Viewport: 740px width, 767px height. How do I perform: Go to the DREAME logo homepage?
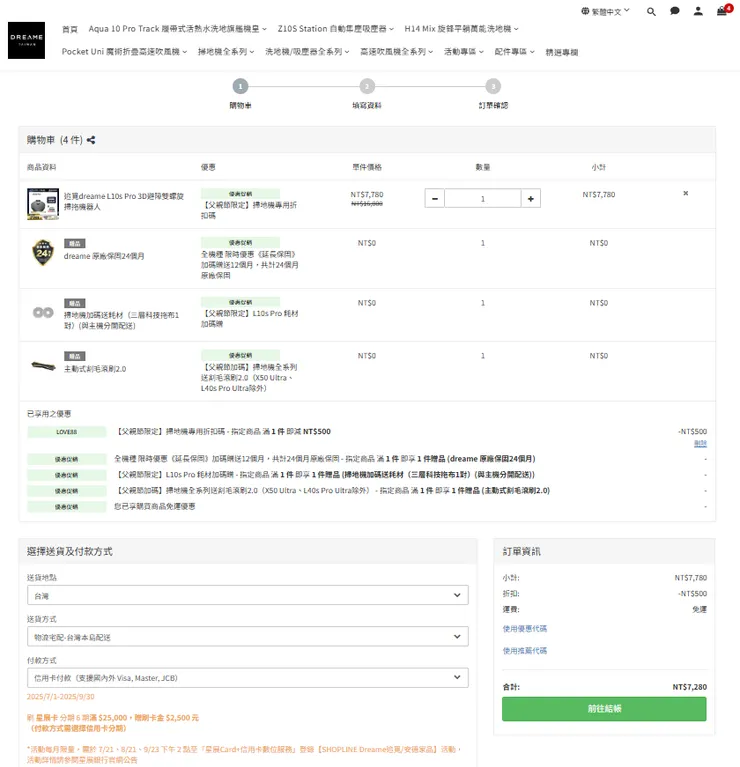click(26, 40)
